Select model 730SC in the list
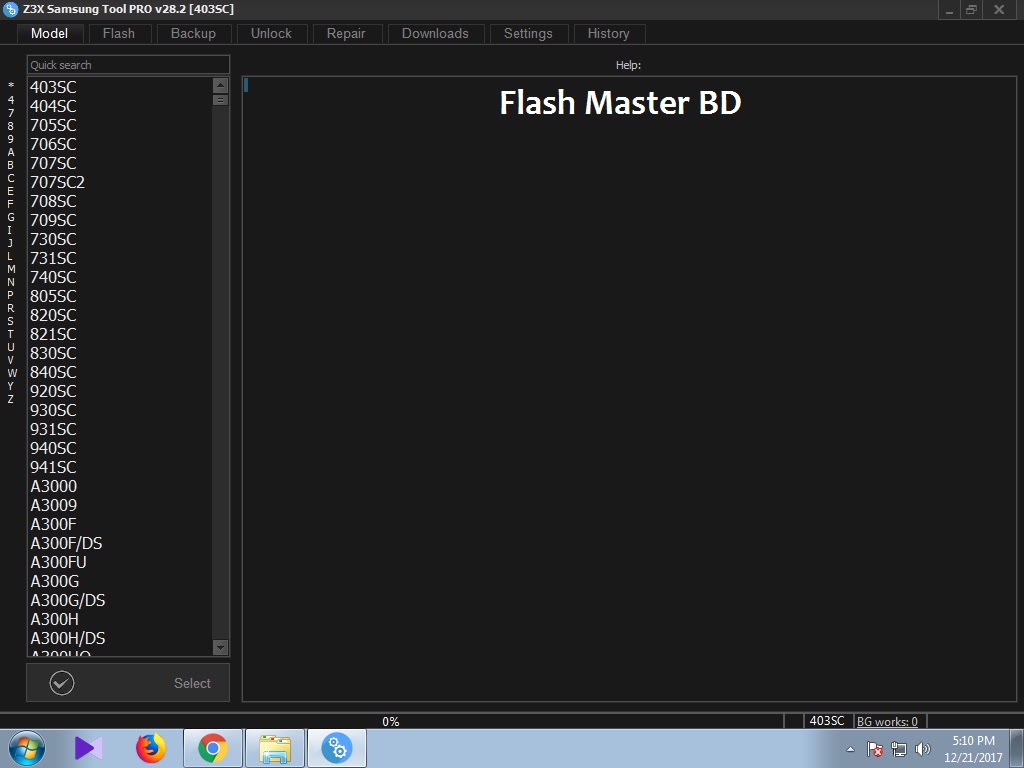The width and height of the screenshot is (1024, 768). (x=120, y=239)
